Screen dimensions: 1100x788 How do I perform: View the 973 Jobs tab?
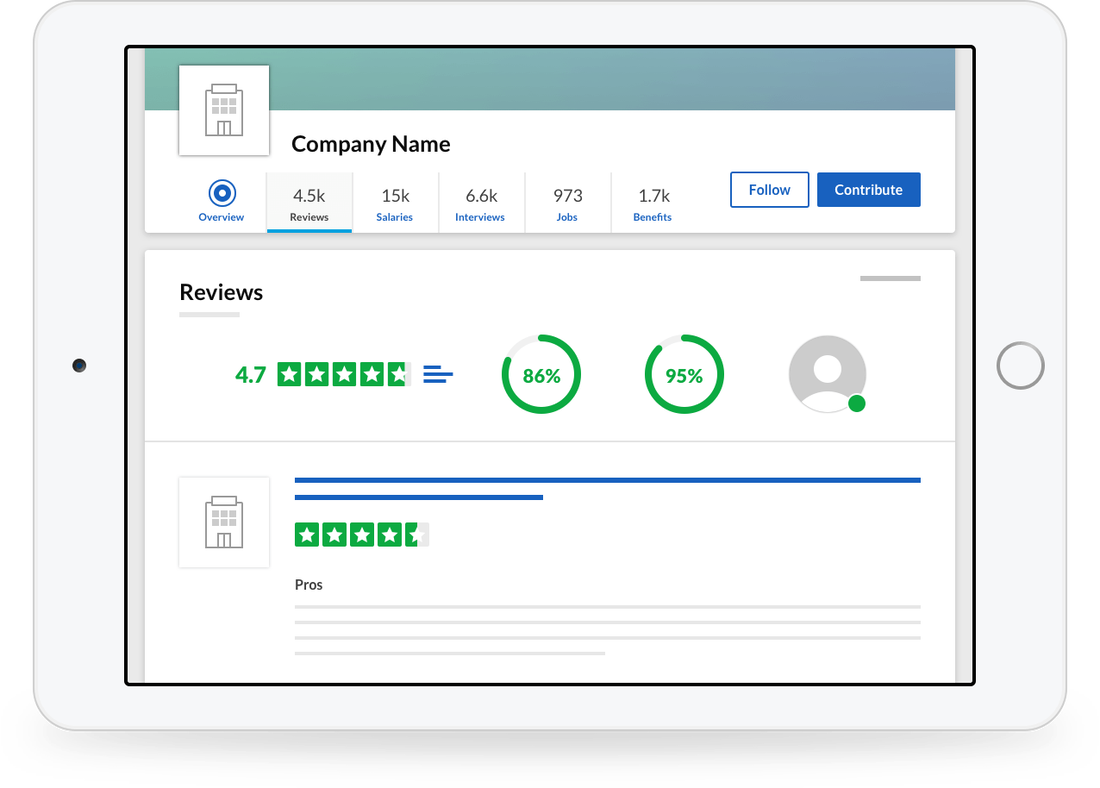point(568,203)
